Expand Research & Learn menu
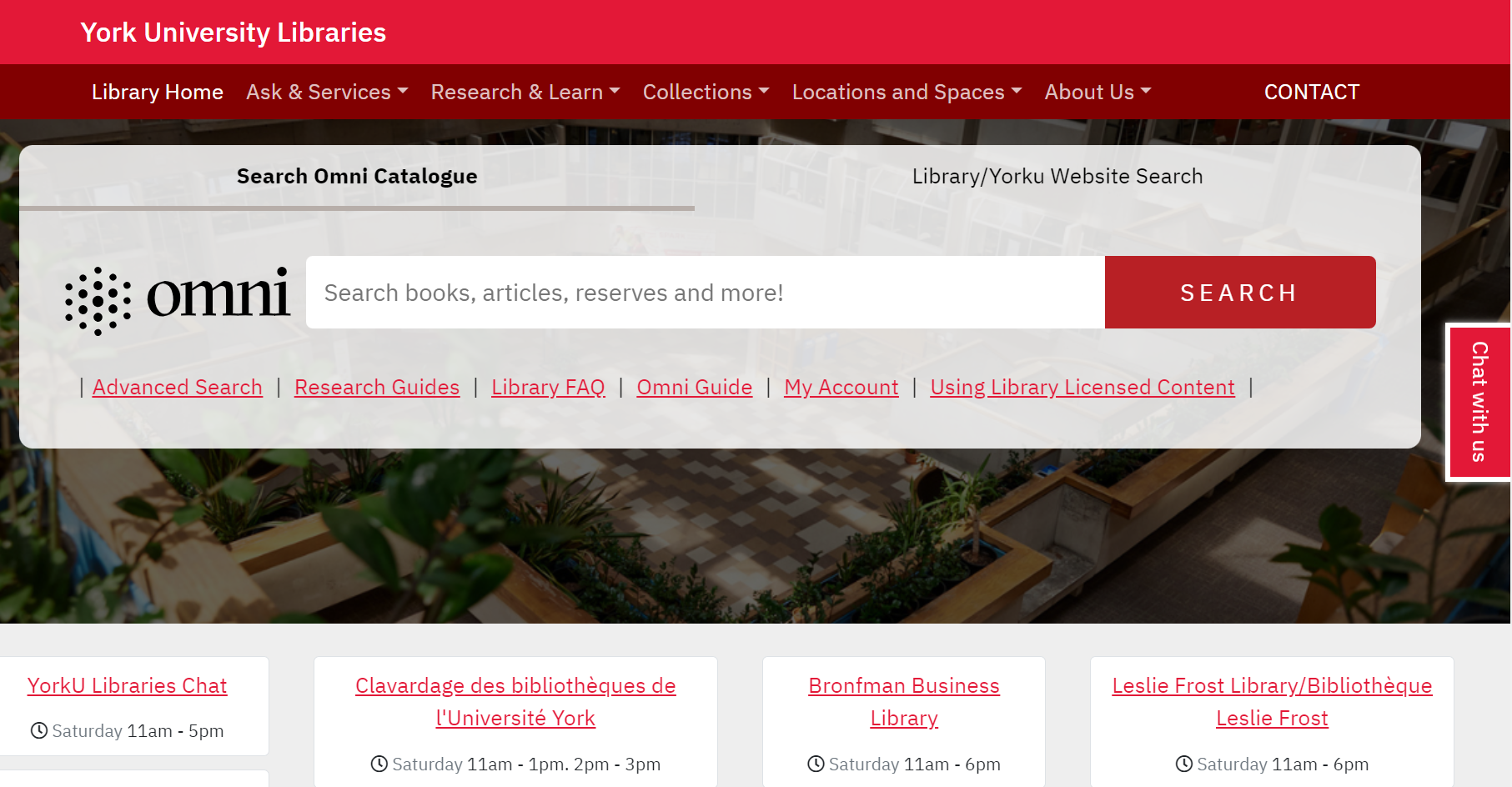Image resolution: width=1512 pixels, height=787 pixels. pos(525,92)
